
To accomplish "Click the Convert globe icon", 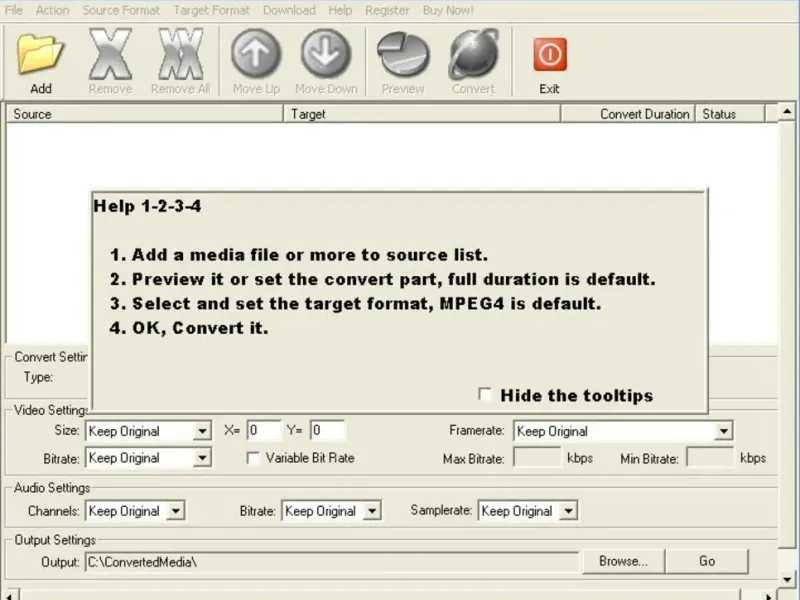I will 473,54.
